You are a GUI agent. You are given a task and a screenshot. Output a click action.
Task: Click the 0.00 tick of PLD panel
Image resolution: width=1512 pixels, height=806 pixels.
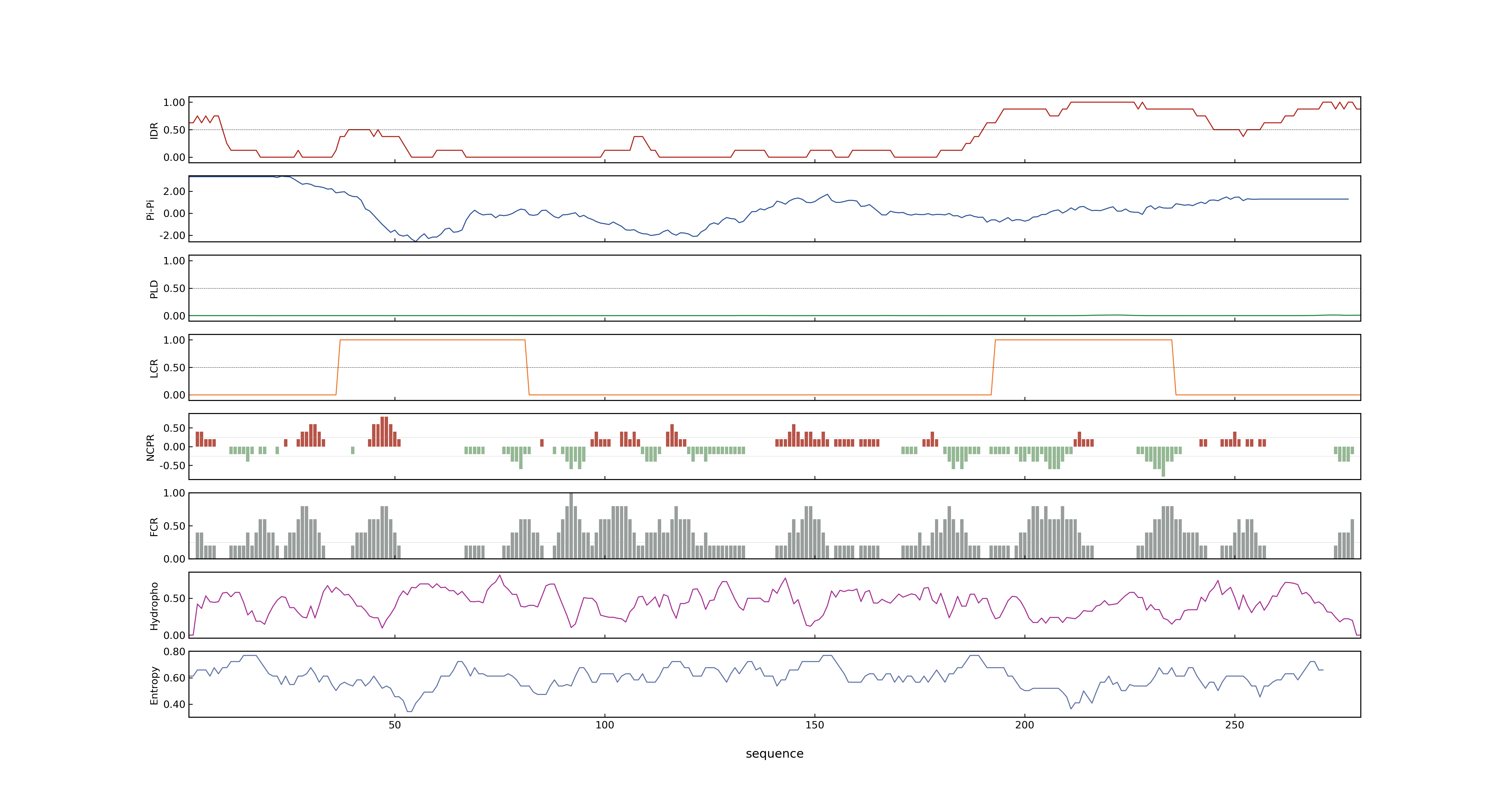pos(174,316)
